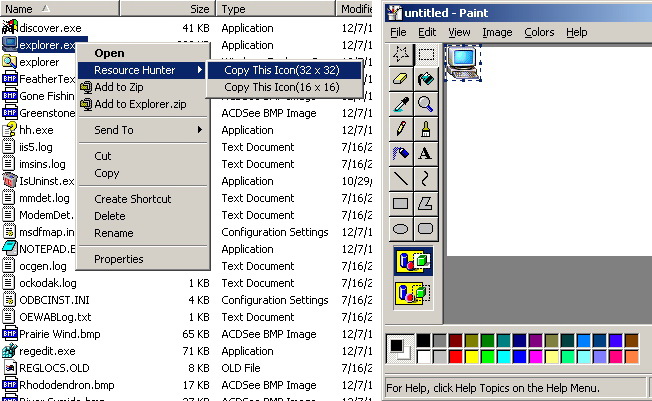
Task: Click the foreground/background color indicator box
Action: [400, 349]
